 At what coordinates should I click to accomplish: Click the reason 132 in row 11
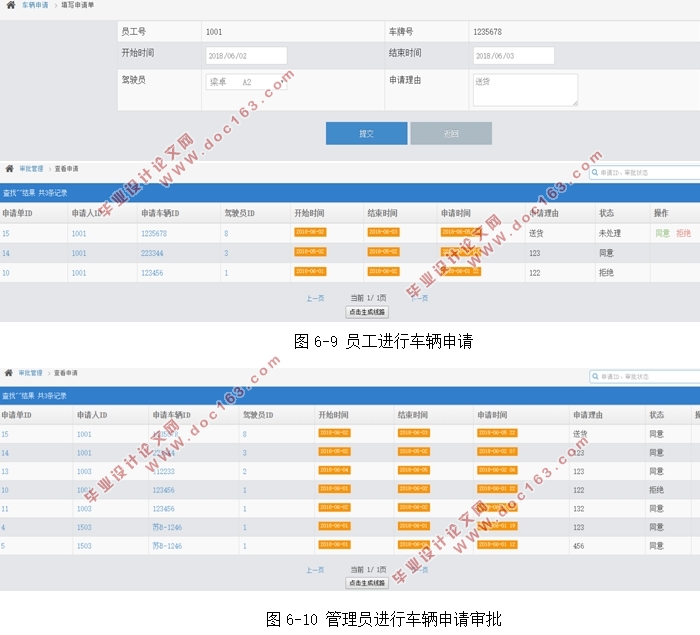[x=579, y=509]
